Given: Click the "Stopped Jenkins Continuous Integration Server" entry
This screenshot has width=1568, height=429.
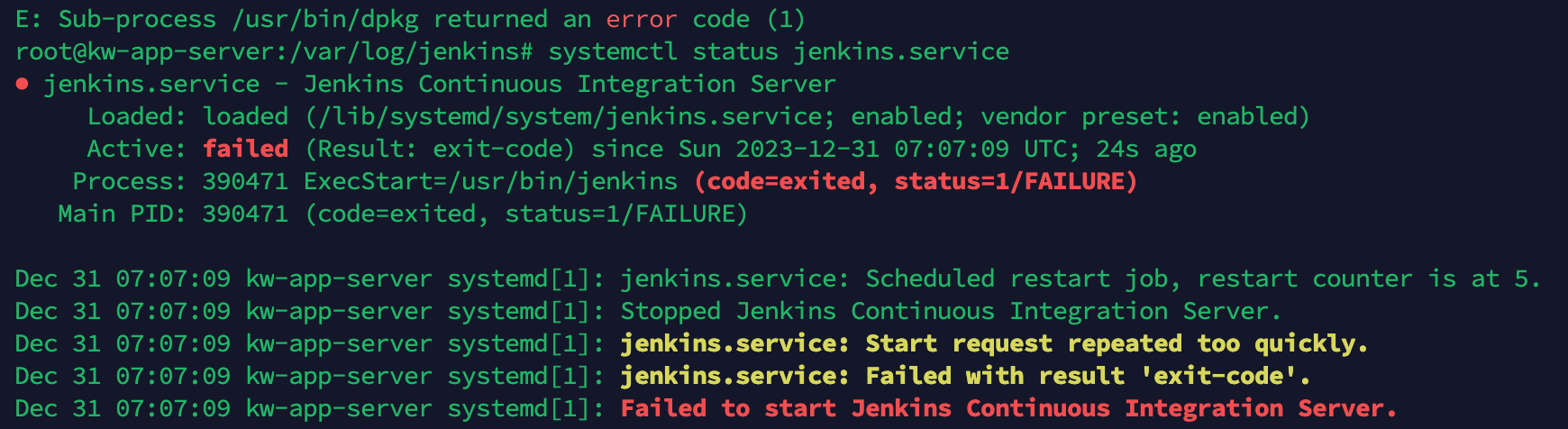Looking at the screenshot, I should point(951,311).
